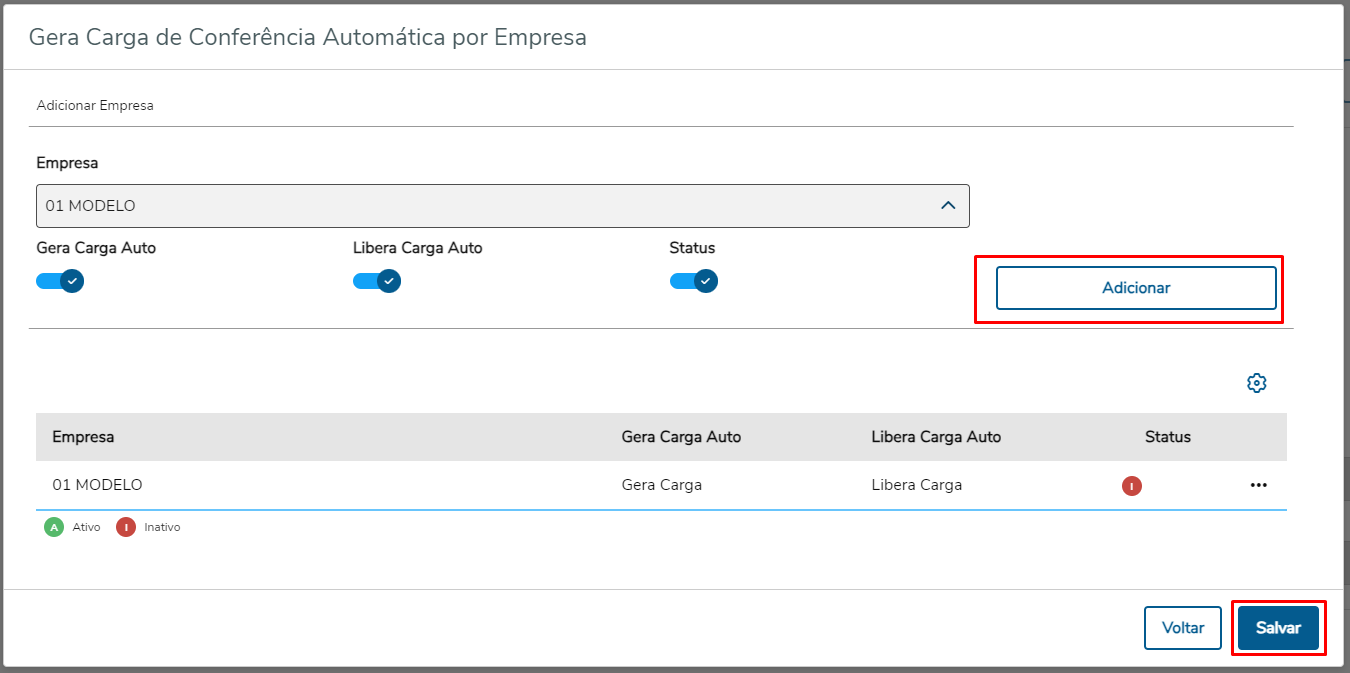Click the 'Gera Carga' cell in table row

(662, 485)
